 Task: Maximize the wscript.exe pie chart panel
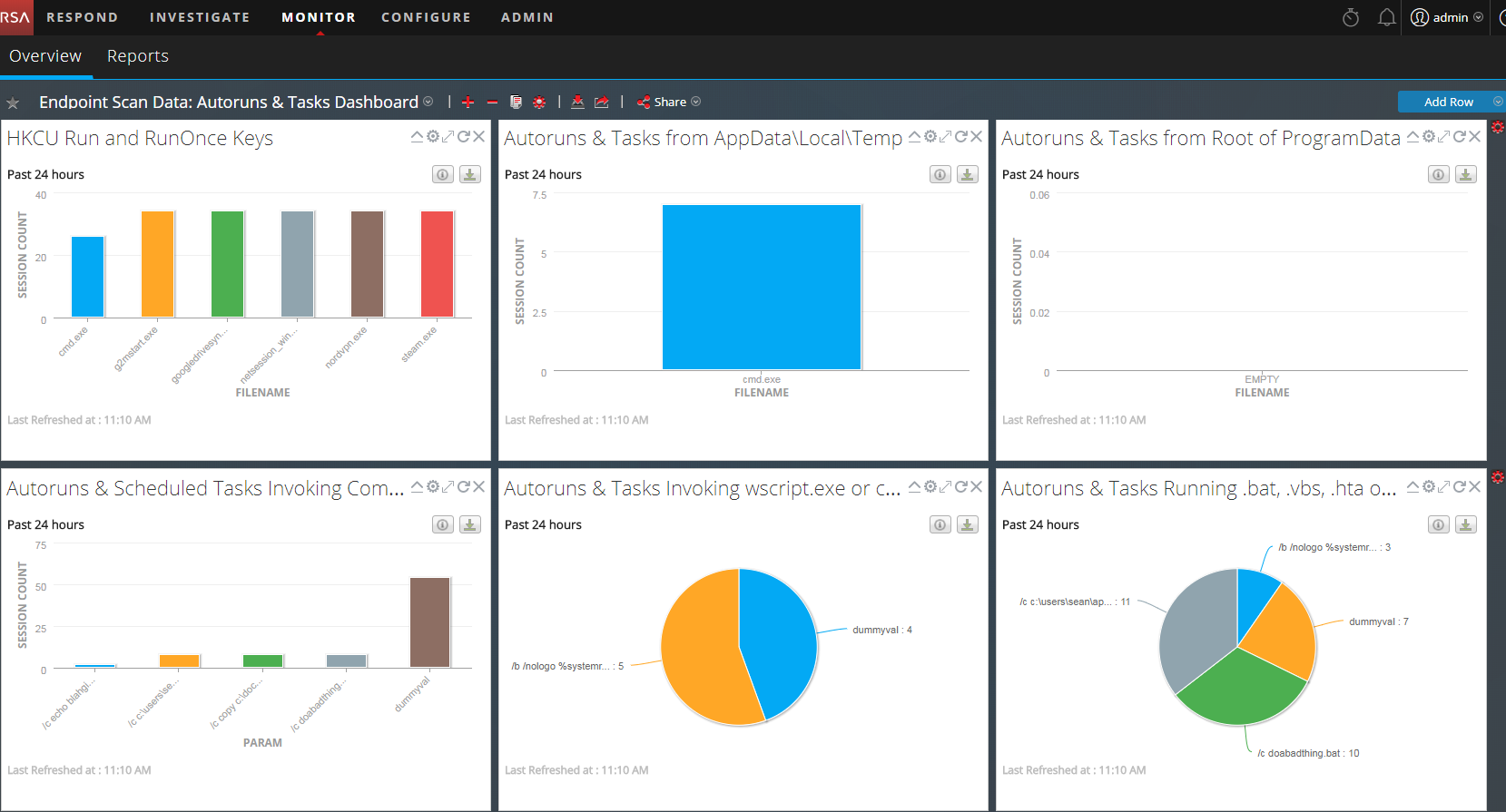pos(946,487)
